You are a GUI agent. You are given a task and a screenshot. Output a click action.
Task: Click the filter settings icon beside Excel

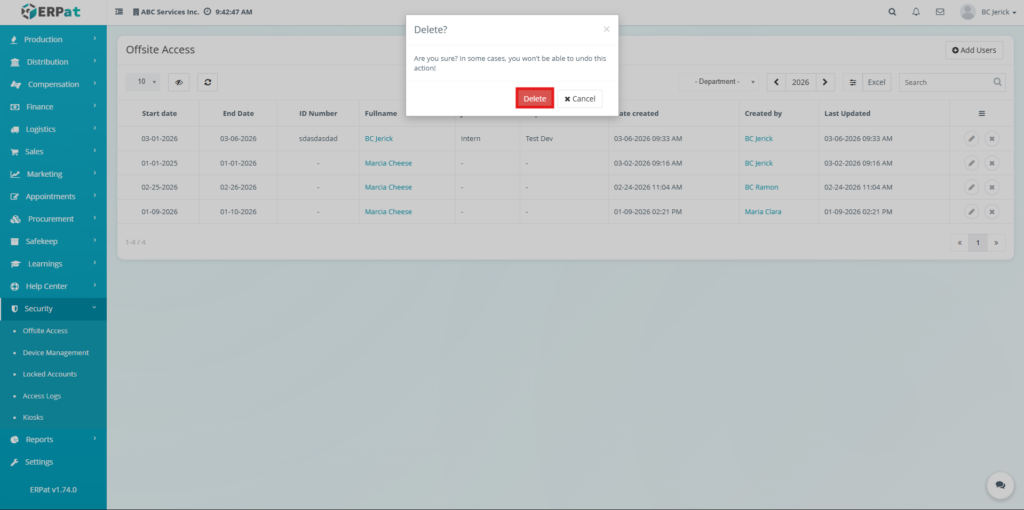click(853, 82)
